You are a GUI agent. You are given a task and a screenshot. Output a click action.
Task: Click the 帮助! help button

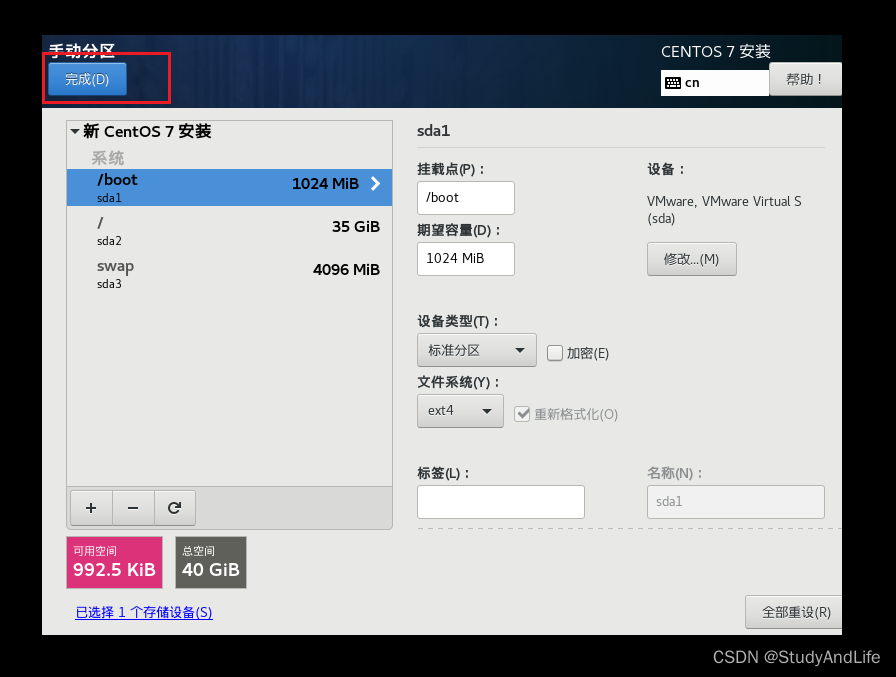point(805,79)
